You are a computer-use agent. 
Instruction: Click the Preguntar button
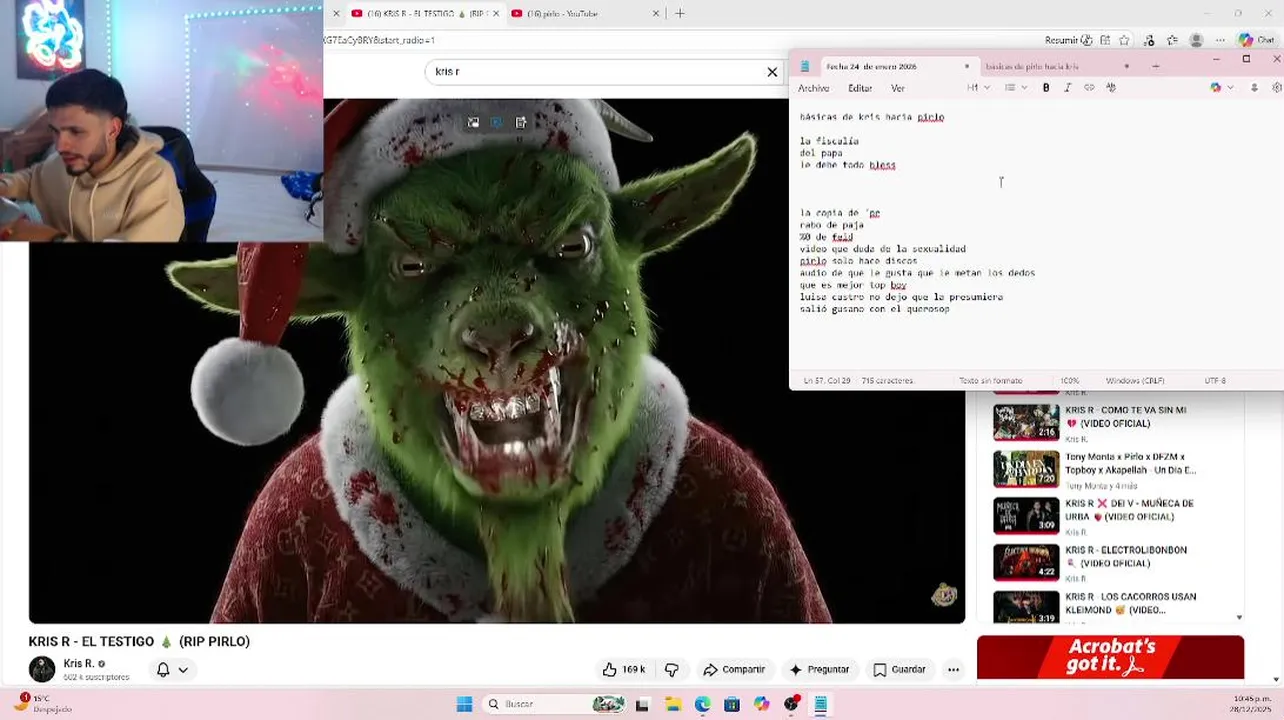(819, 670)
